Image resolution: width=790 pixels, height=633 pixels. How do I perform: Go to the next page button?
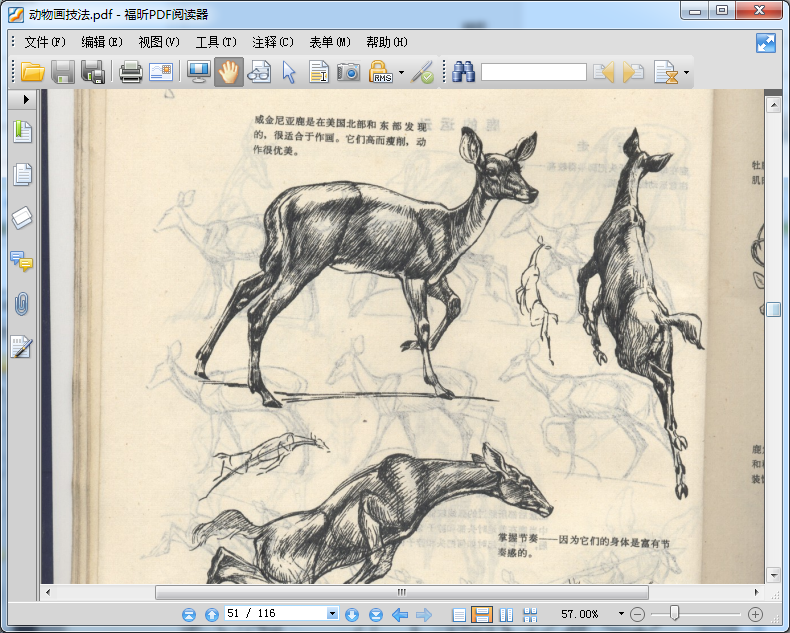(352, 614)
